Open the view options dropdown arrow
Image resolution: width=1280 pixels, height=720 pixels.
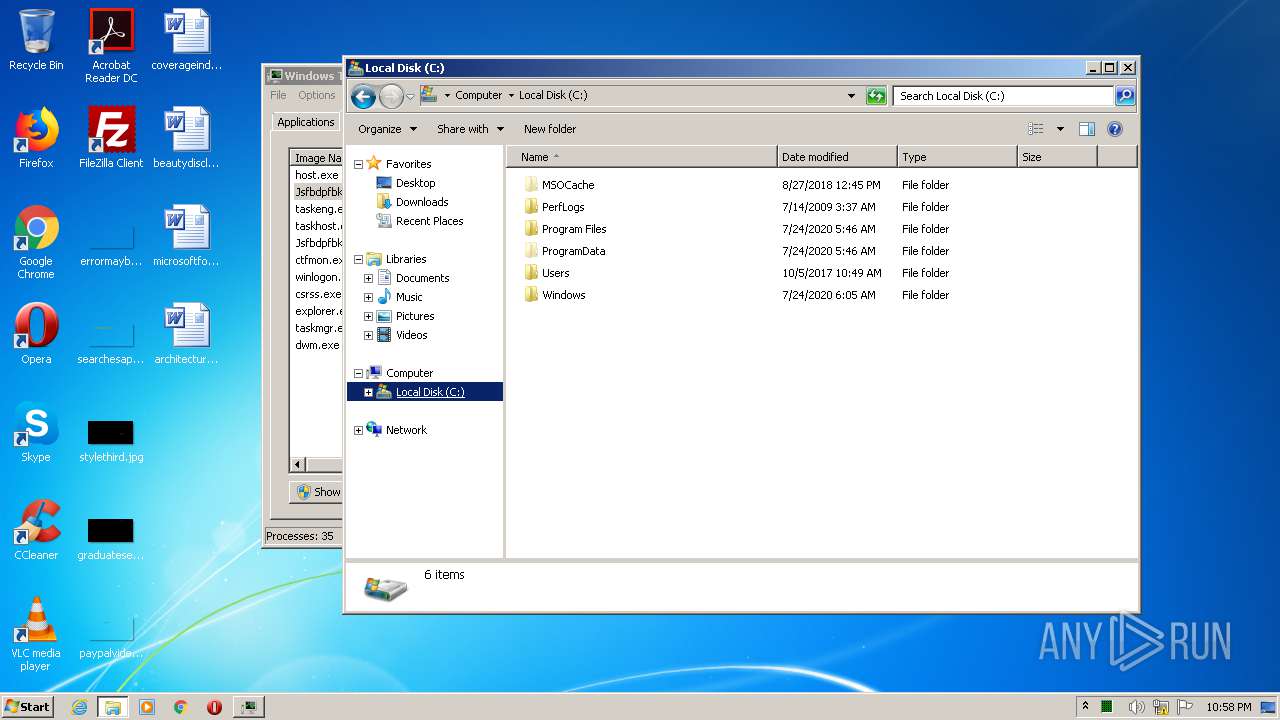(x=1060, y=129)
